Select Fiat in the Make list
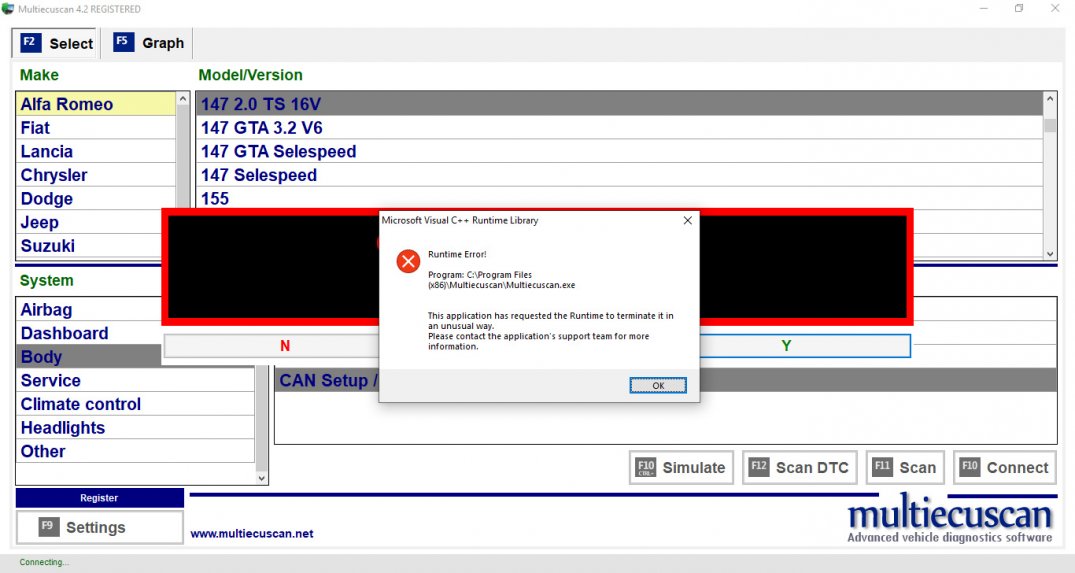1075x573 pixels. [36, 128]
